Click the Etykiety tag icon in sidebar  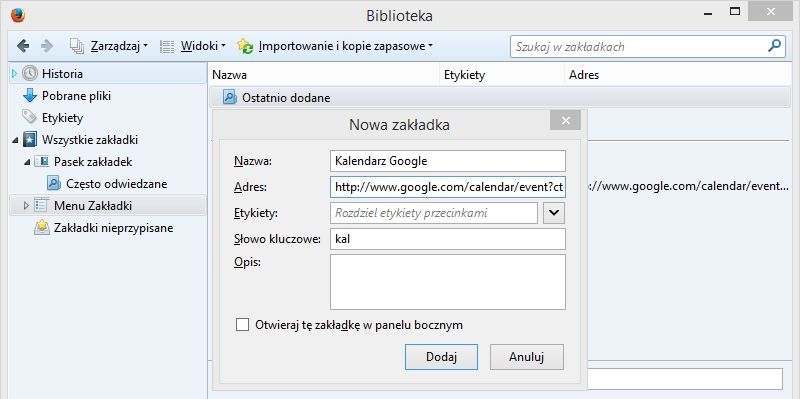(30, 117)
